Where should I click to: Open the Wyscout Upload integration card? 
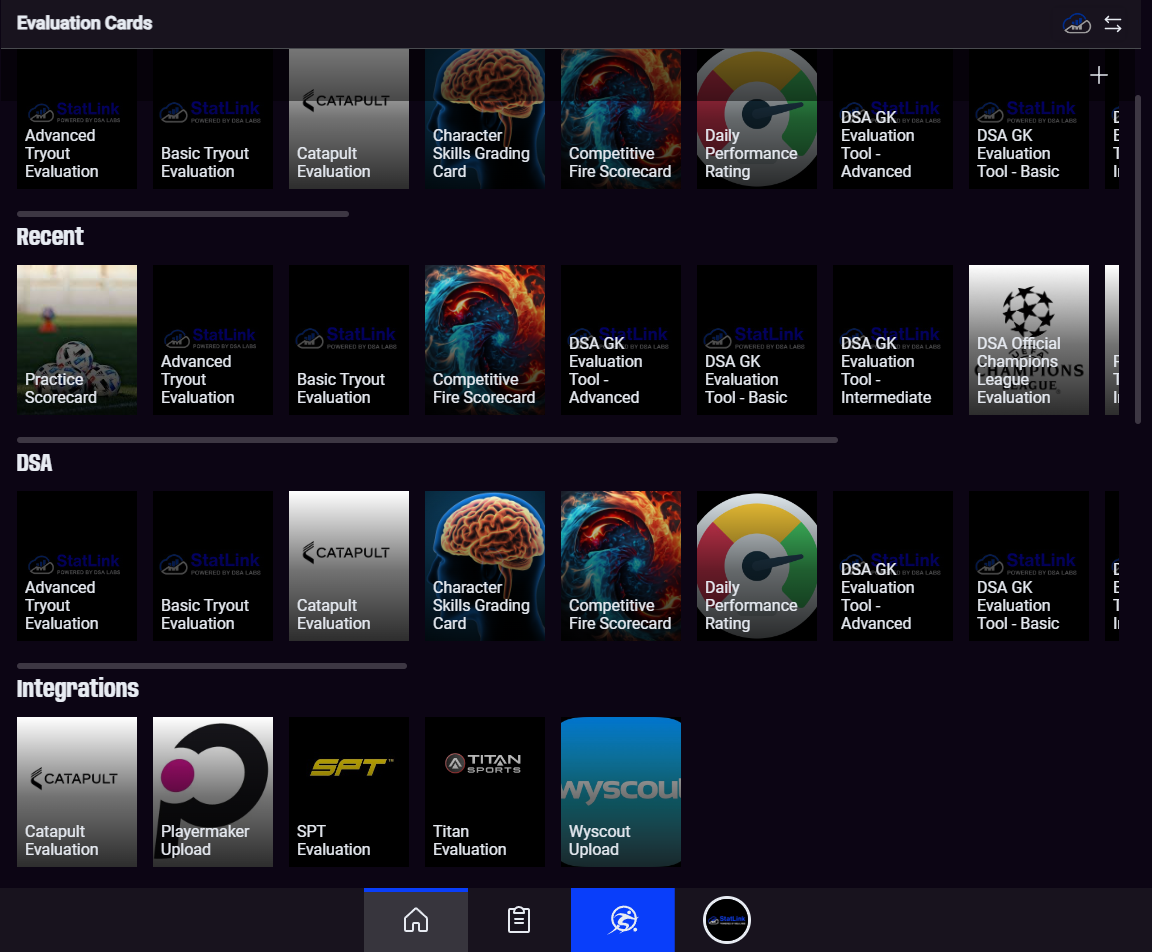pyautogui.click(x=621, y=792)
